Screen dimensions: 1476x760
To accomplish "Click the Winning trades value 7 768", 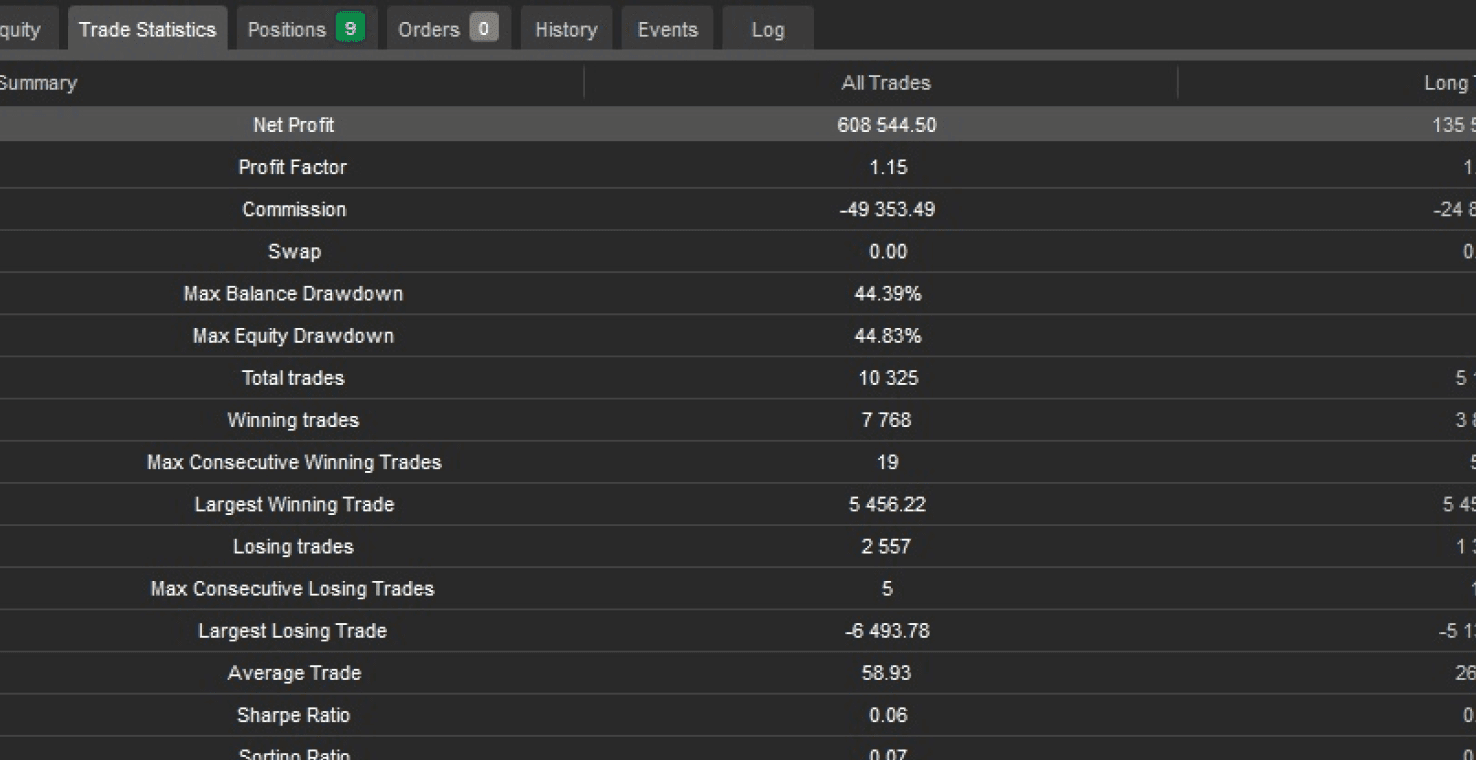I will coord(886,420).
